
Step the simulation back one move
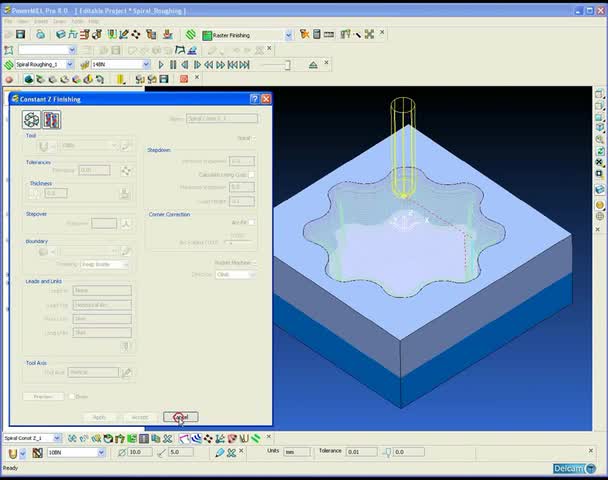click(x=185, y=65)
